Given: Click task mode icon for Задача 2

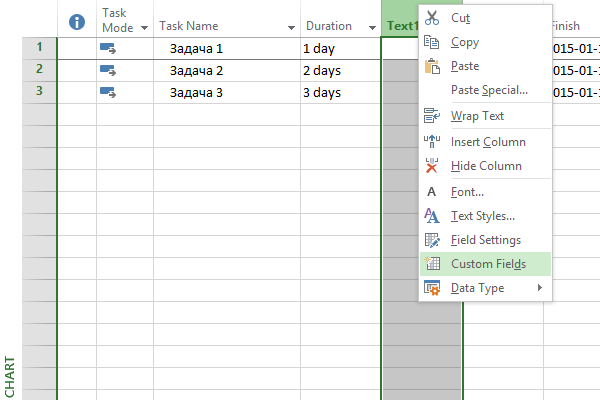Looking at the screenshot, I should pyautogui.click(x=108, y=70).
